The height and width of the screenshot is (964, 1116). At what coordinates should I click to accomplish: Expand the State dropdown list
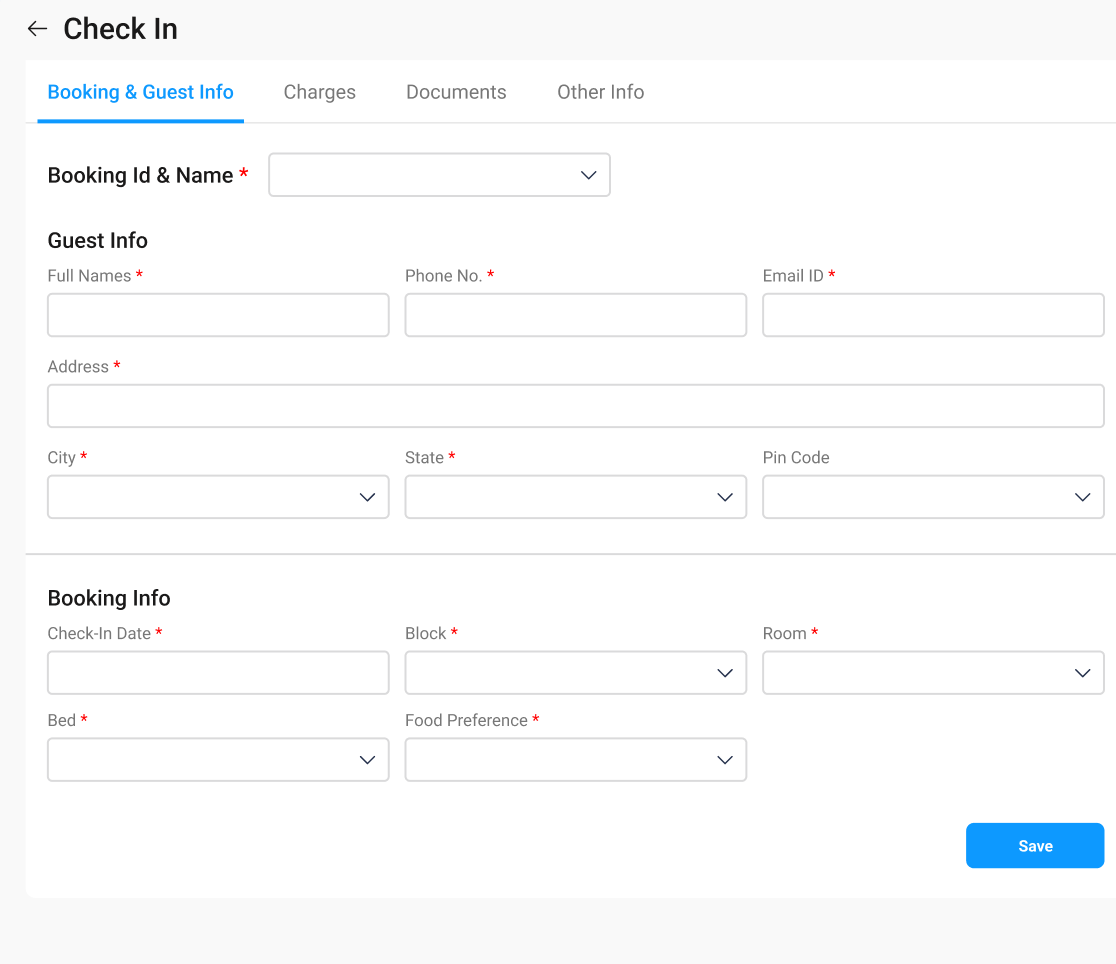(x=575, y=497)
